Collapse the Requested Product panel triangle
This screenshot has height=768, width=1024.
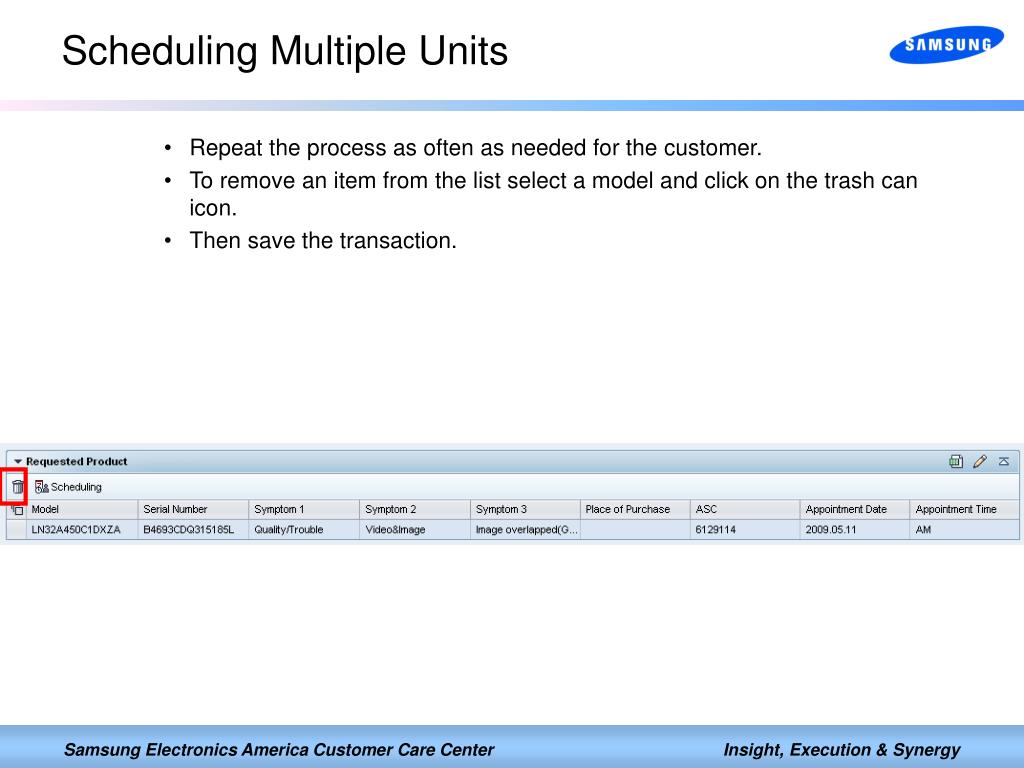pyautogui.click(x=18, y=462)
